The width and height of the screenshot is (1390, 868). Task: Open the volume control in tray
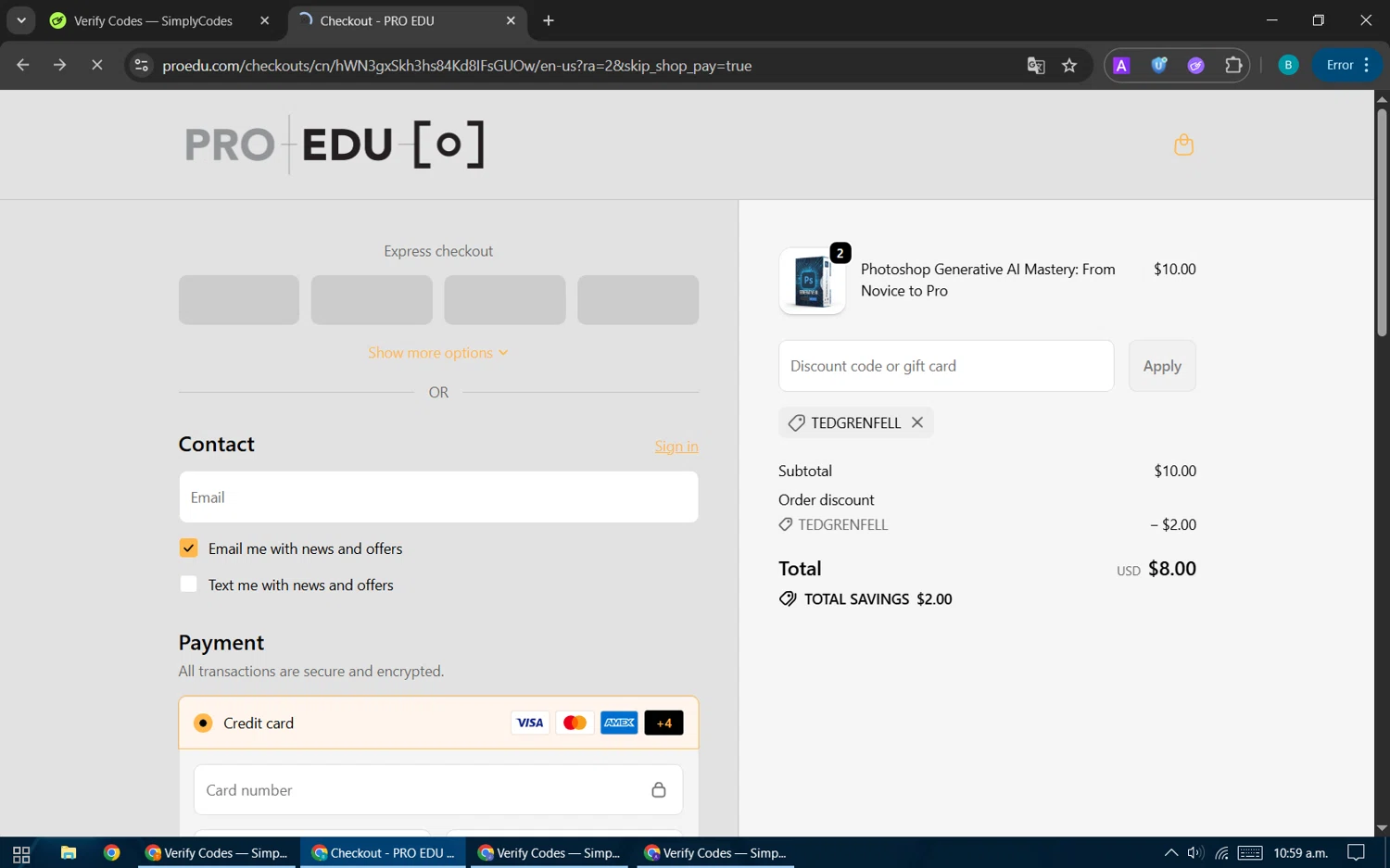(x=1195, y=853)
